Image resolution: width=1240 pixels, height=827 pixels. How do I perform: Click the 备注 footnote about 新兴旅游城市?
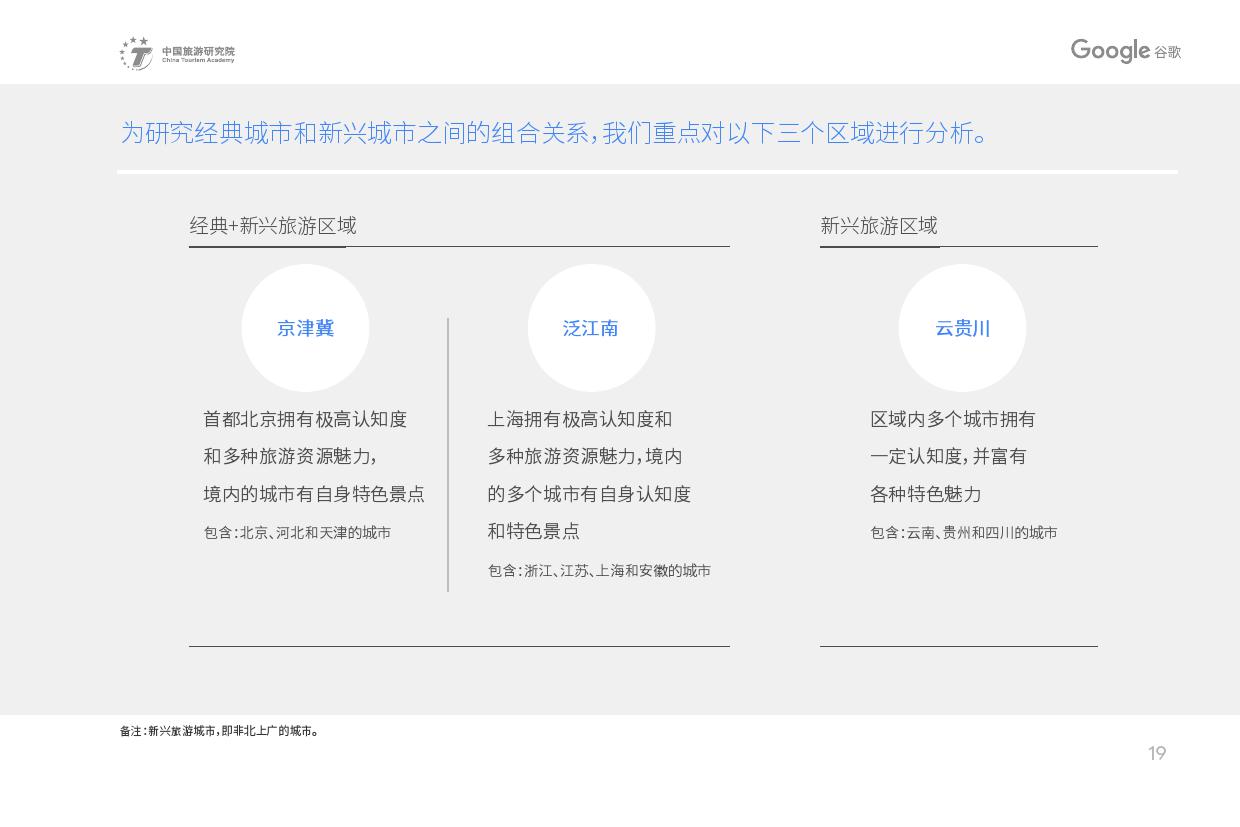pos(220,731)
